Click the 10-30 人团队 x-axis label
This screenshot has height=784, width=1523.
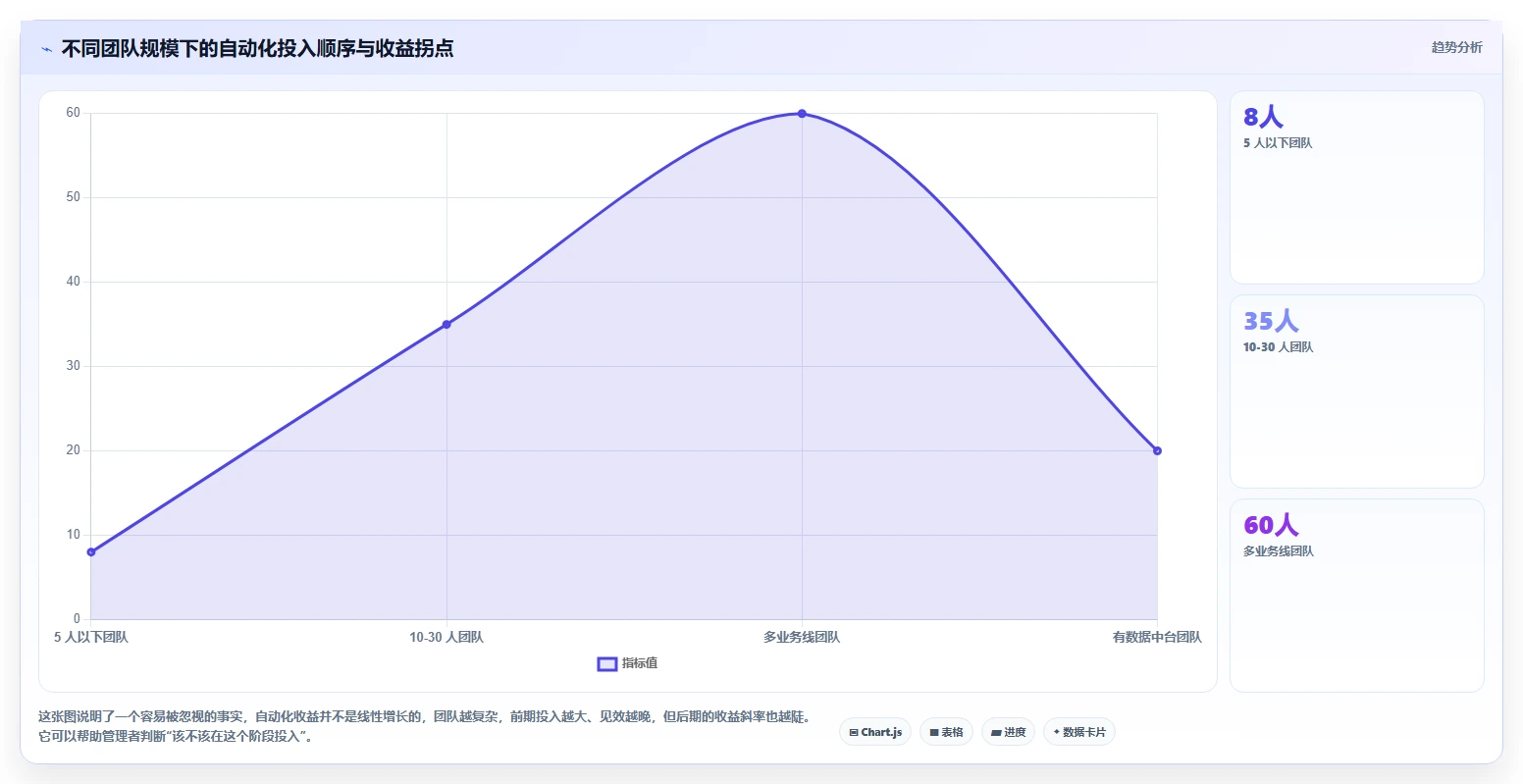[x=446, y=637]
